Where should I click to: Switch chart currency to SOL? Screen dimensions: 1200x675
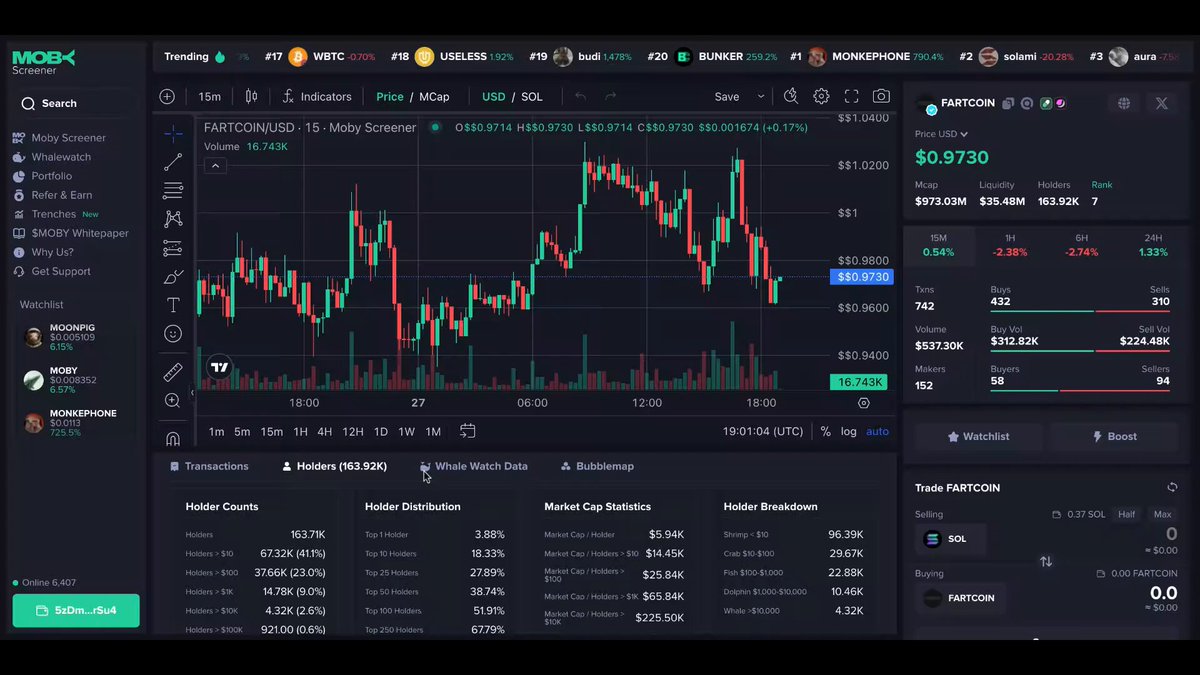(532, 97)
